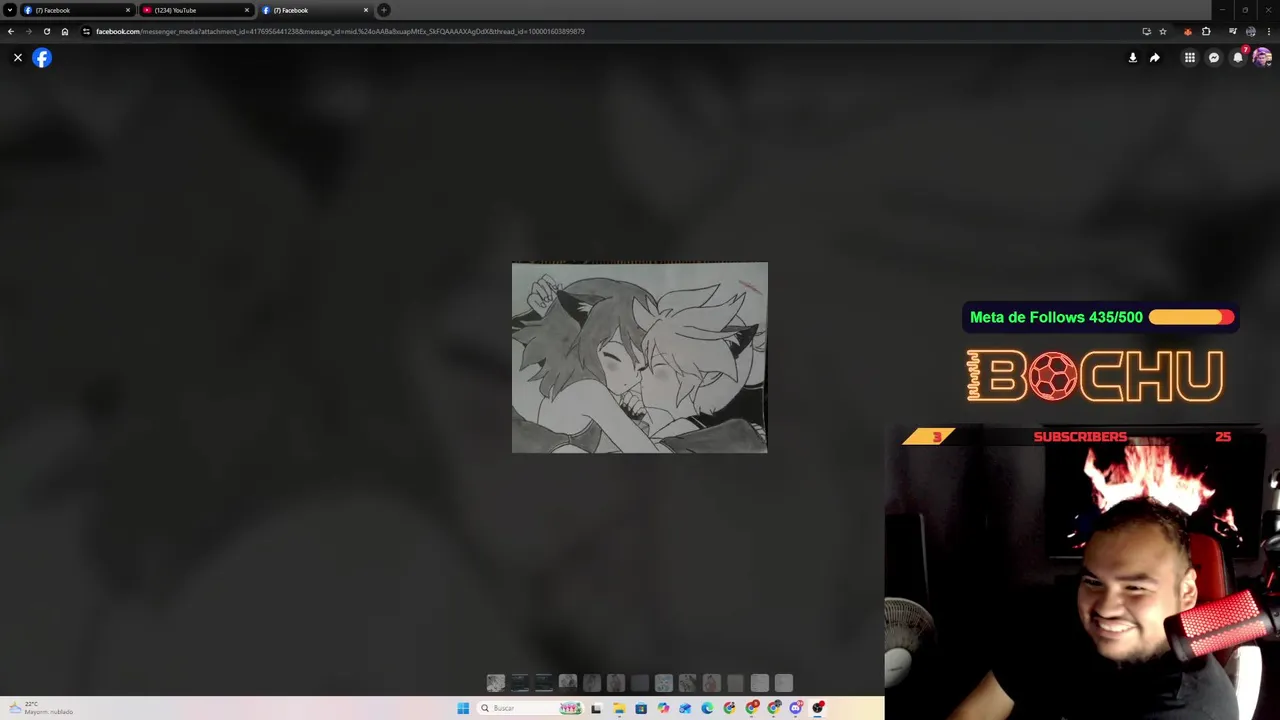Select the last thumbnail in the strip
Viewport: 1280px width, 720px height.
pos(784,683)
